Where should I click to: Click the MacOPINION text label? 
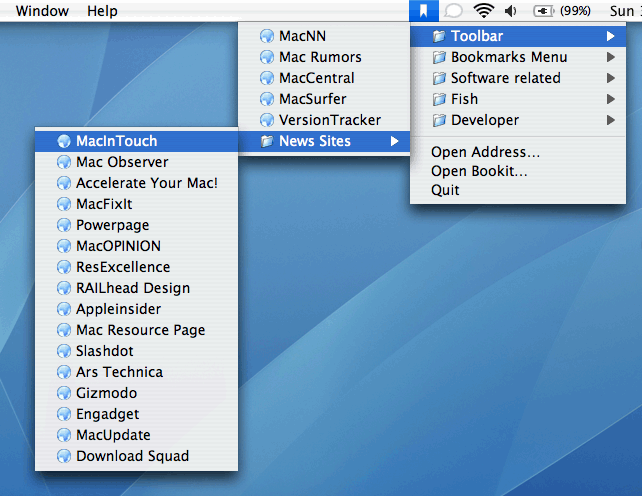[118, 246]
